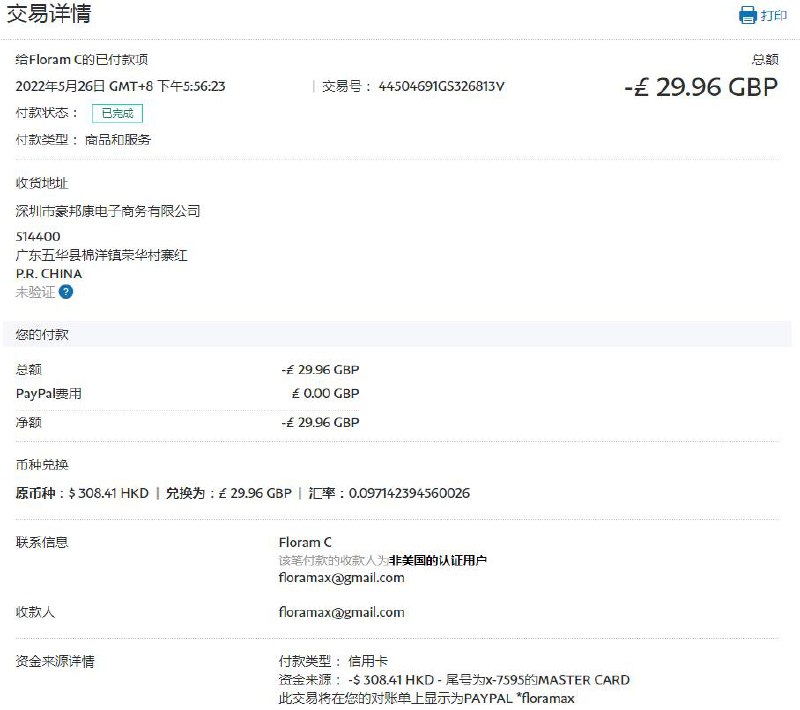Image resolution: width=800 pixels, height=710 pixels.
Task: Click the email in the 收款人 row
Action: 341,612
